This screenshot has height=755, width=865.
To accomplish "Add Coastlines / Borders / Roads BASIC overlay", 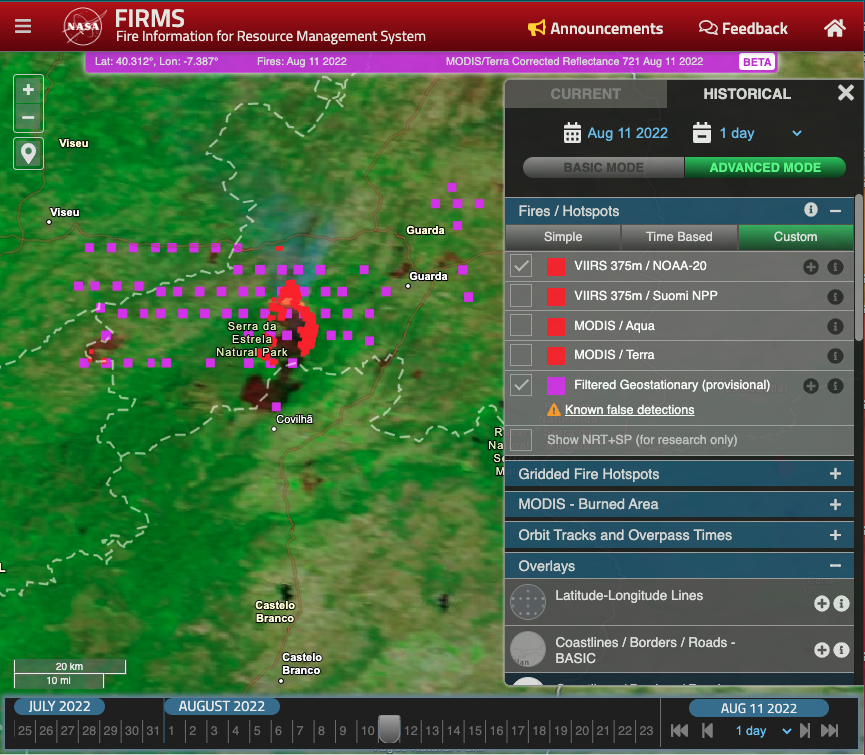I will tap(821, 650).
